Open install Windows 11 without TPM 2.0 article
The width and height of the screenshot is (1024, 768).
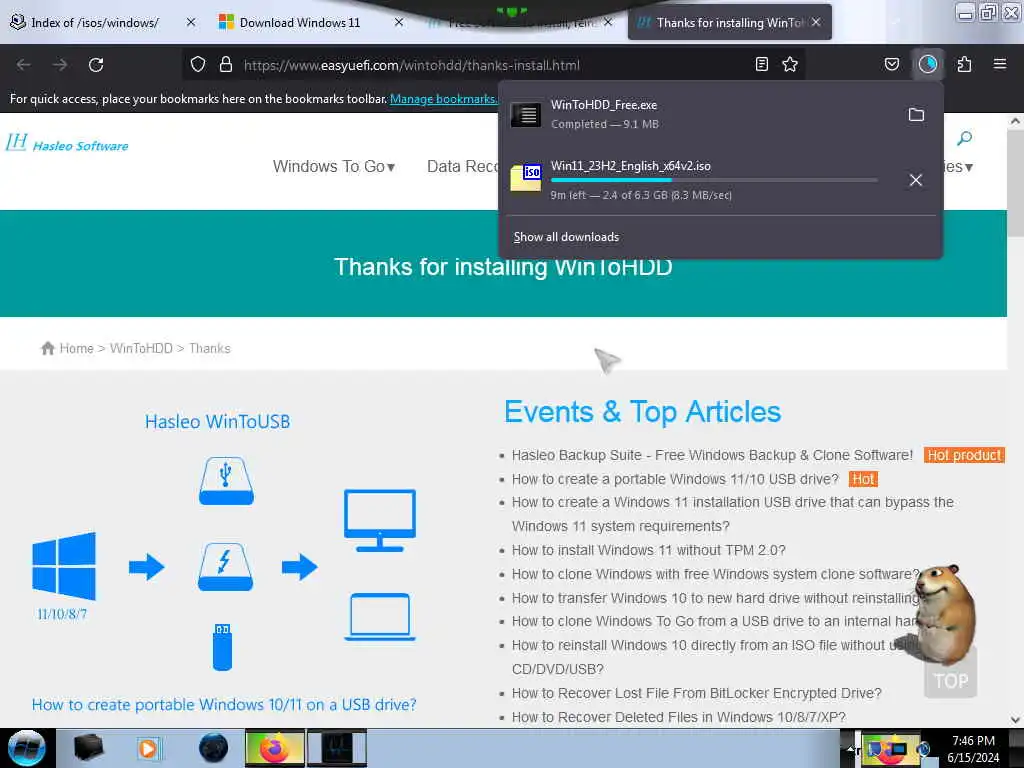coord(648,551)
